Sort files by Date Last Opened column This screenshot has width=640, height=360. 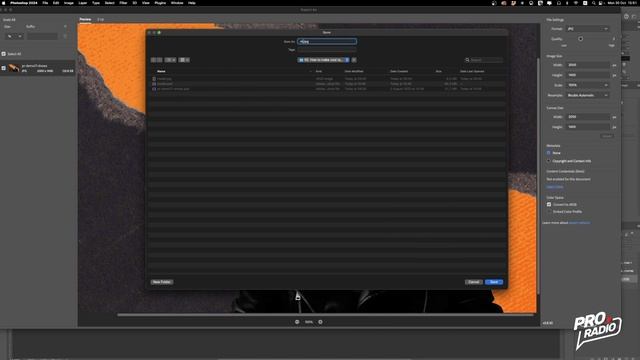click(472, 71)
